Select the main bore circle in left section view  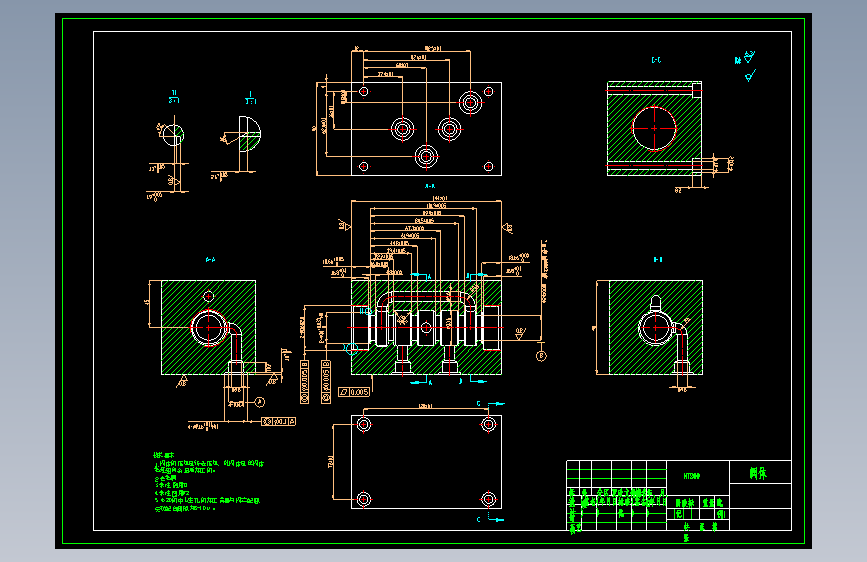pyautogui.click(x=208, y=328)
